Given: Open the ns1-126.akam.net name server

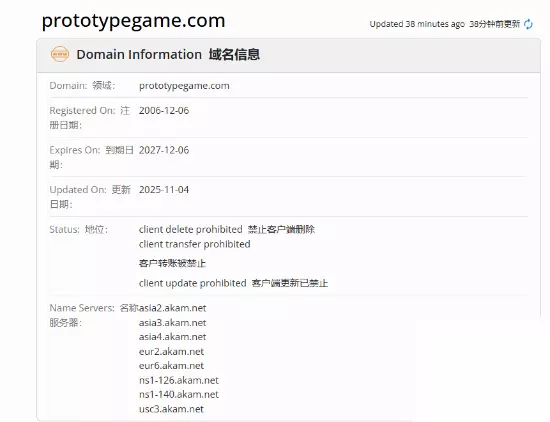Looking at the screenshot, I should (179, 380).
